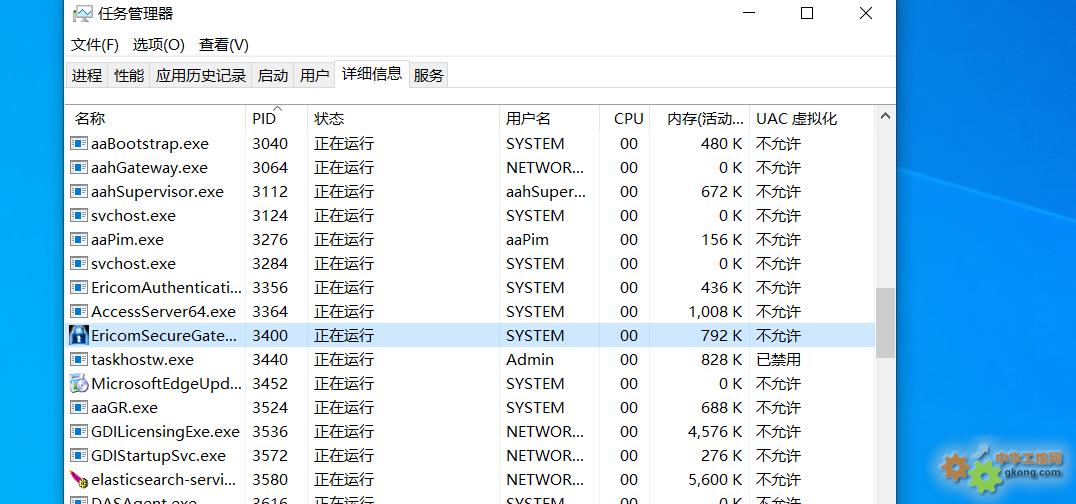This screenshot has height=504, width=1076.
Task: Select the aahSupervisor.exe process name
Action: click(157, 192)
